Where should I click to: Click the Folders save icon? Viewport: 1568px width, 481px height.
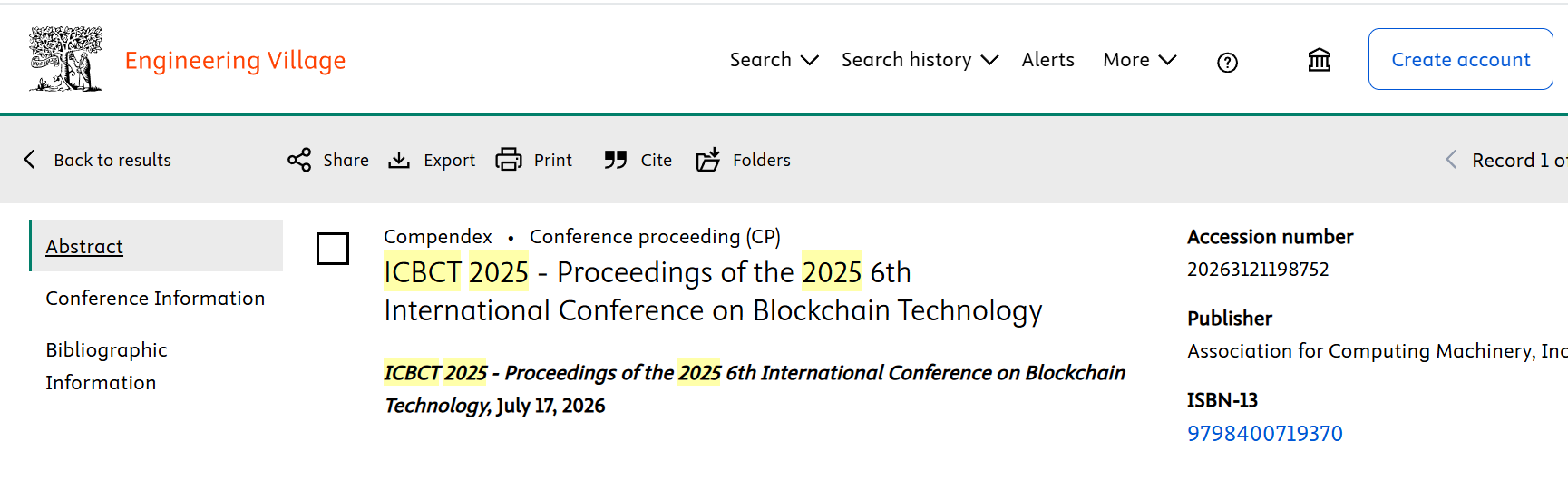(x=708, y=160)
